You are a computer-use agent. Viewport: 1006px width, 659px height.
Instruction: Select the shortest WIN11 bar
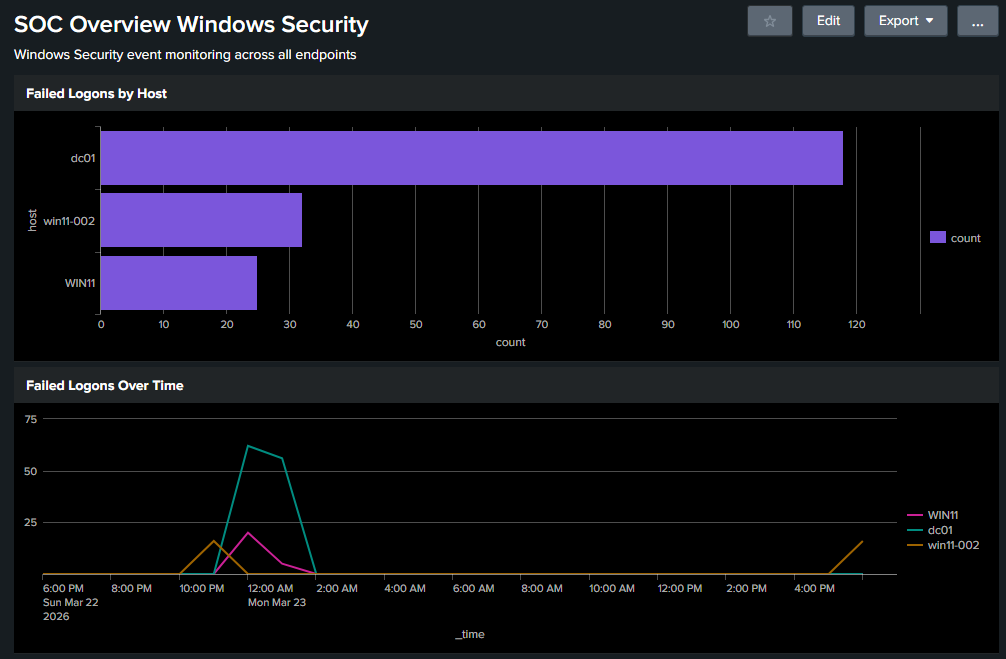click(178, 283)
